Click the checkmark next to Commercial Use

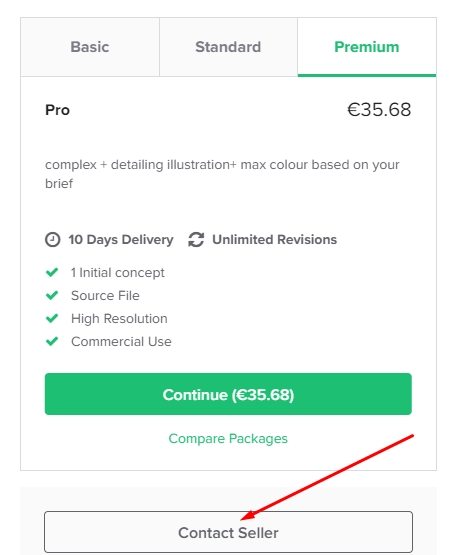click(52, 341)
